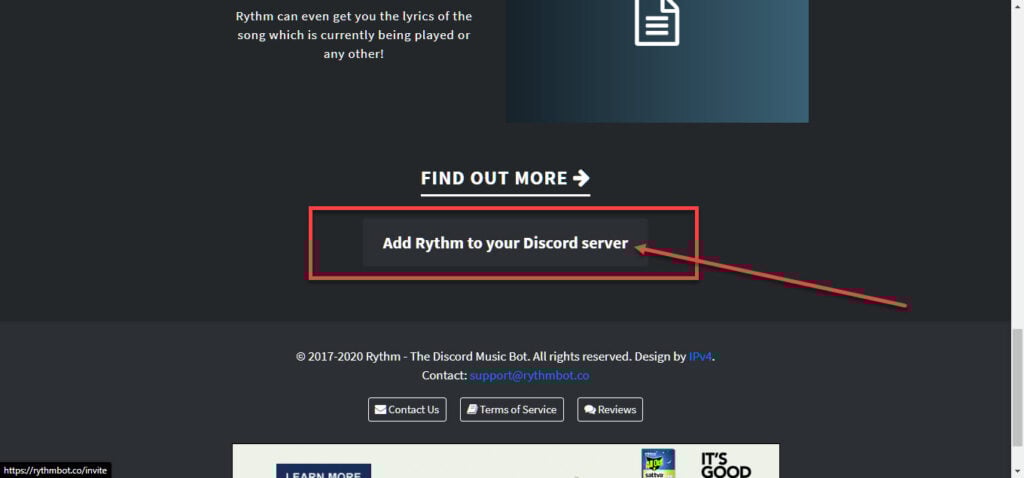
Task: Click Add Rythm to your Discord server
Action: 505,243
